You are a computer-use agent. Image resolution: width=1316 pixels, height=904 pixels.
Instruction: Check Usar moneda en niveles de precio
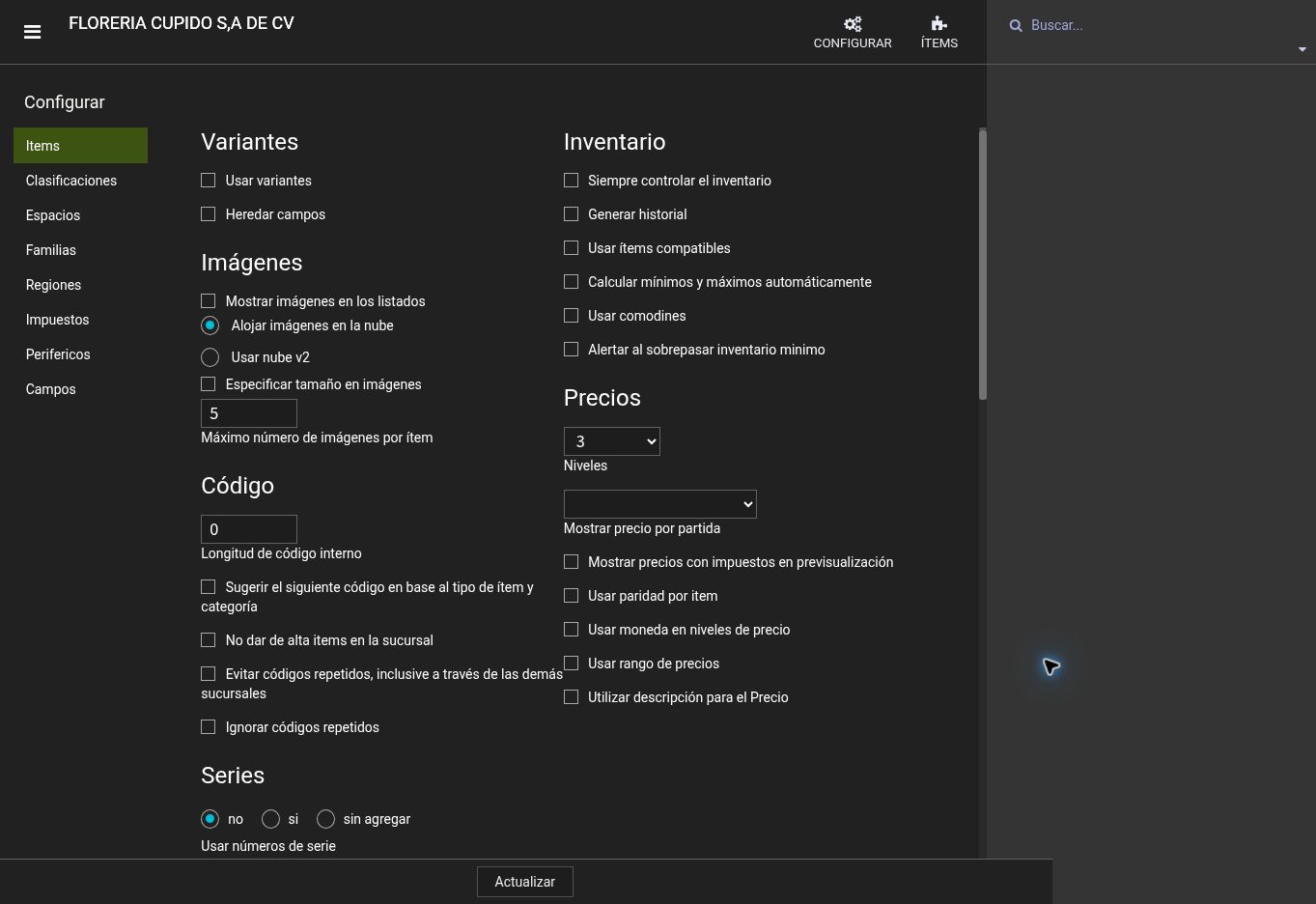[x=572, y=630]
